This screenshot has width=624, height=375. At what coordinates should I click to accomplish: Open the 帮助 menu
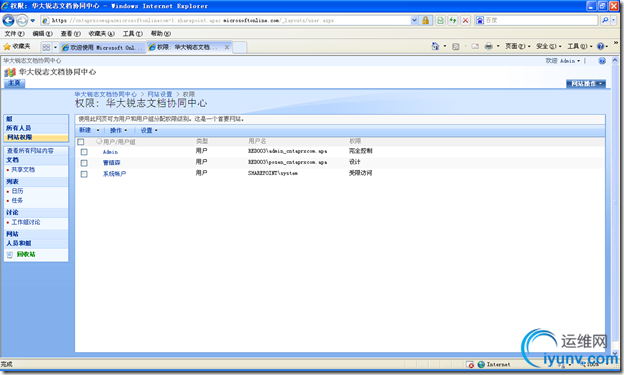pos(161,34)
